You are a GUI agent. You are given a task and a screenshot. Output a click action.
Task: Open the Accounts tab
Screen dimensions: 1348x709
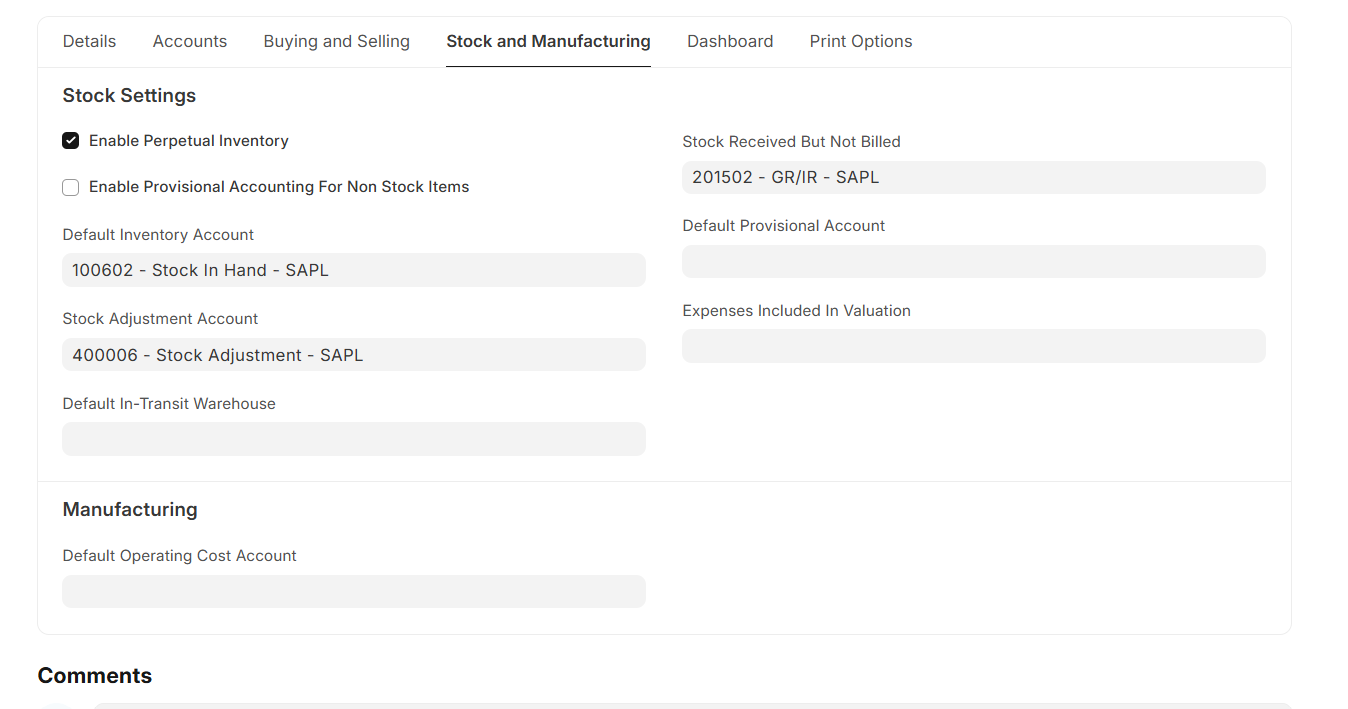(190, 41)
